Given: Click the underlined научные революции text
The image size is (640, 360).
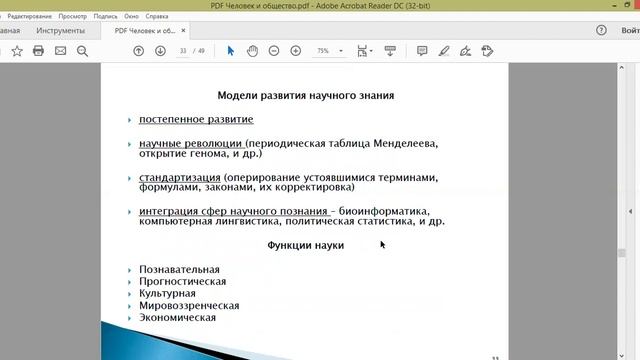Looking at the screenshot, I should click(x=191, y=143).
